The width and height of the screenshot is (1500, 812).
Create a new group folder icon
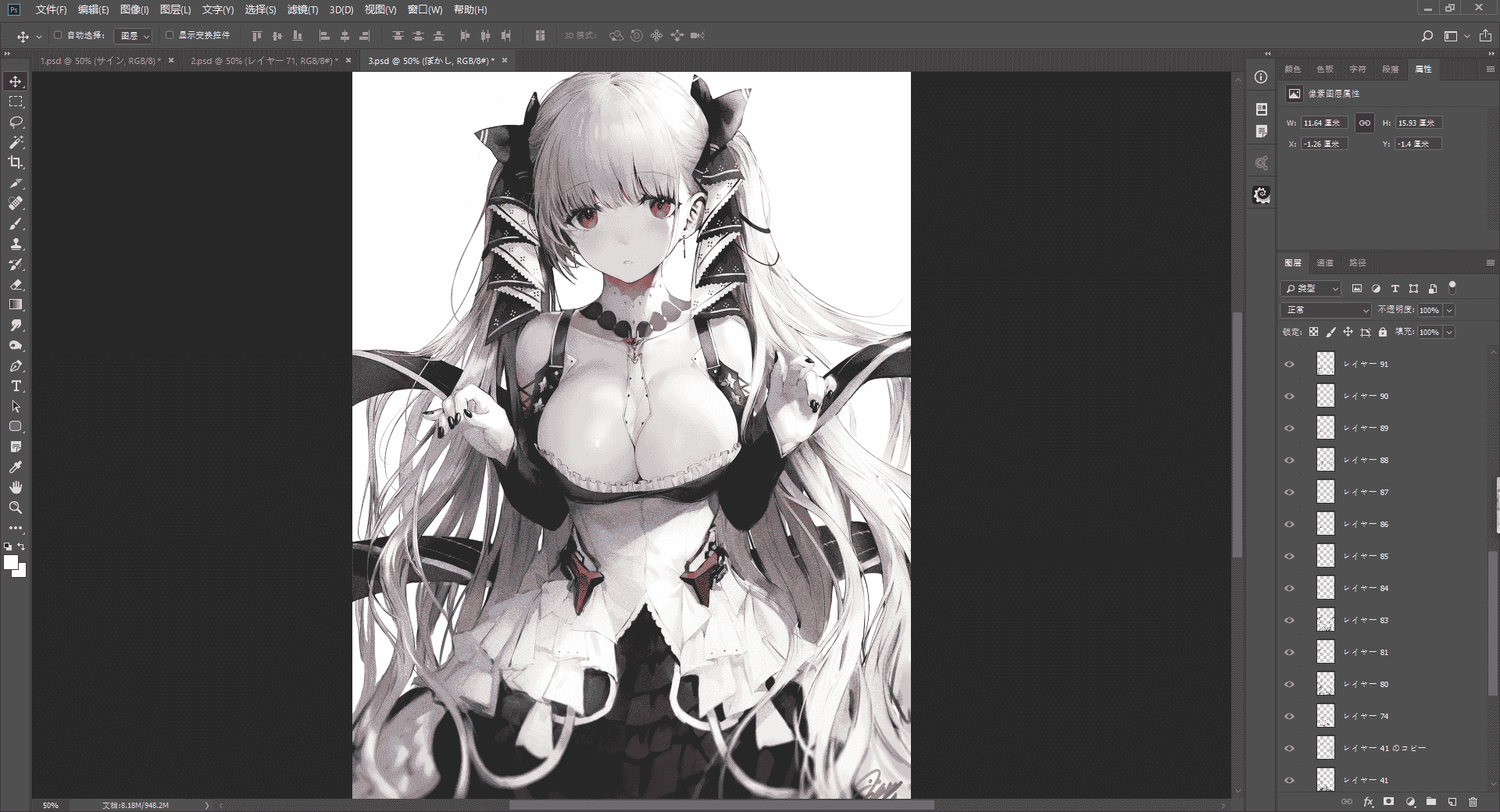pos(1431,802)
